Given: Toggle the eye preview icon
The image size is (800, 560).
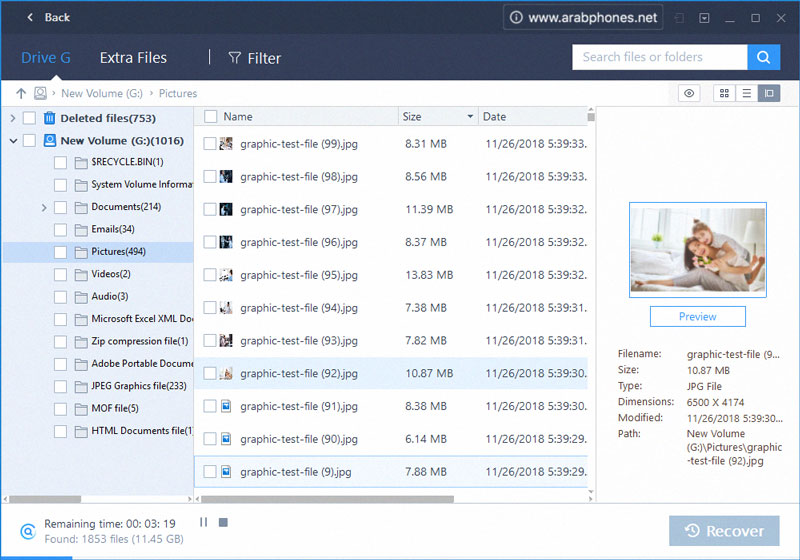Looking at the screenshot, I should point(689,93).
